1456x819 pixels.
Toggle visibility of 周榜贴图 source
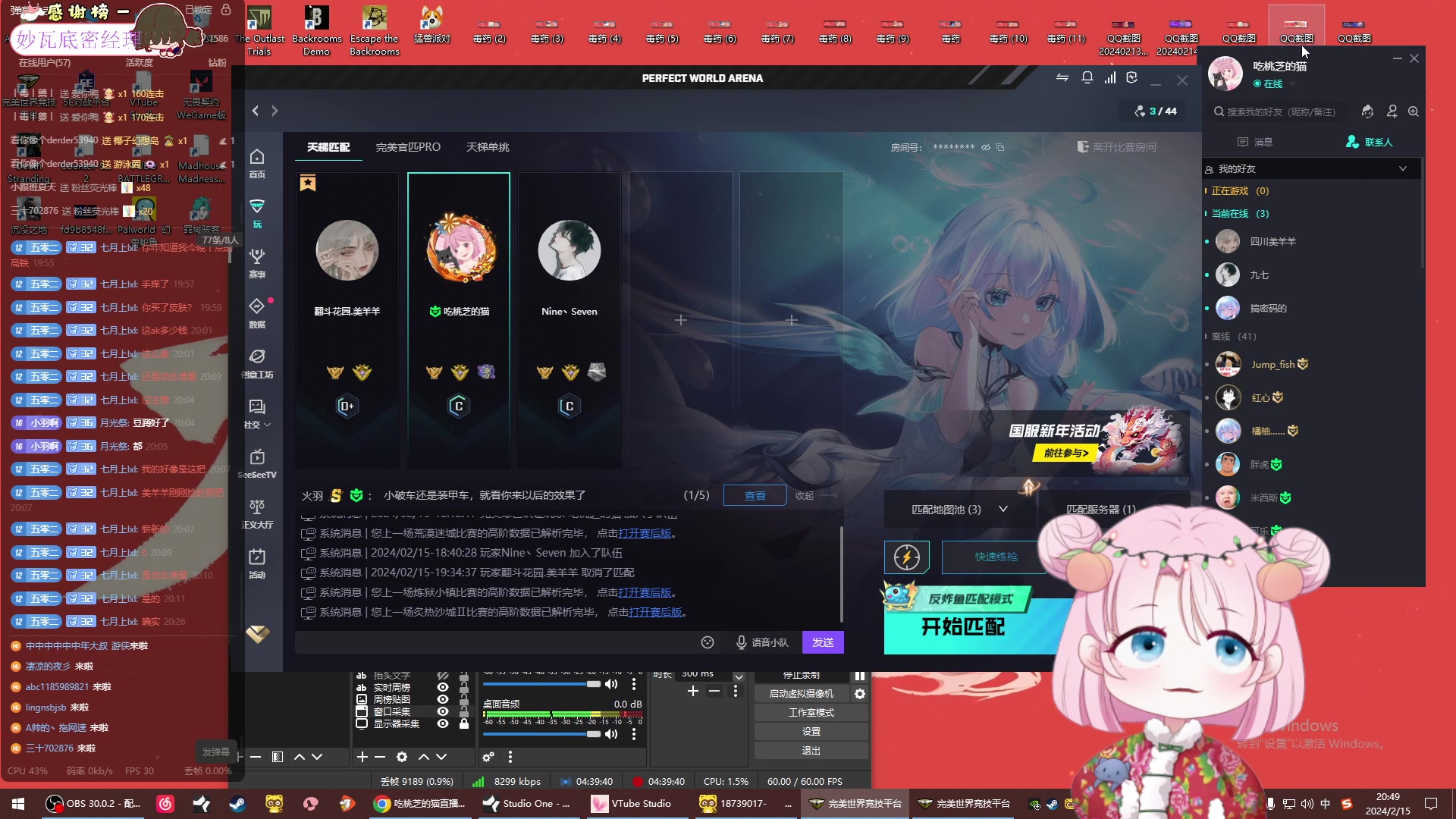click(443, 699)
